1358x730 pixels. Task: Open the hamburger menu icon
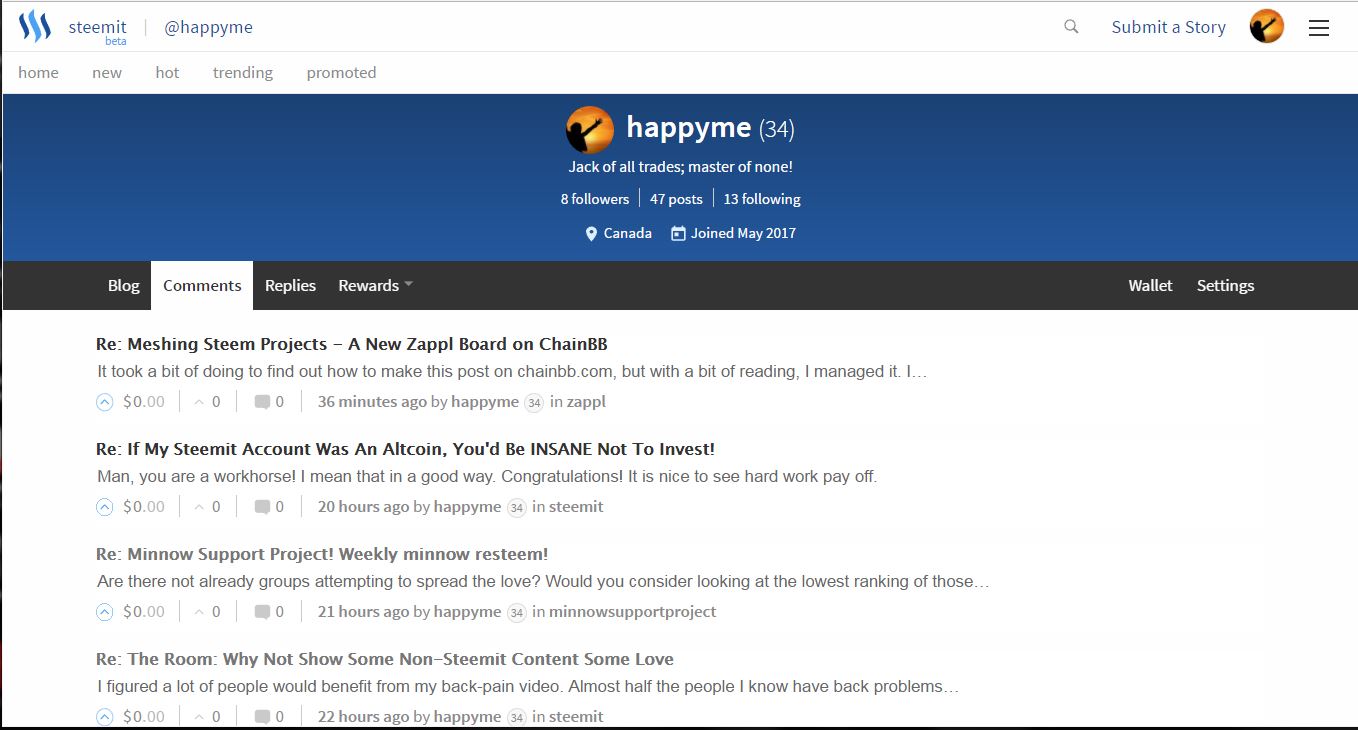coord(1319,28)
